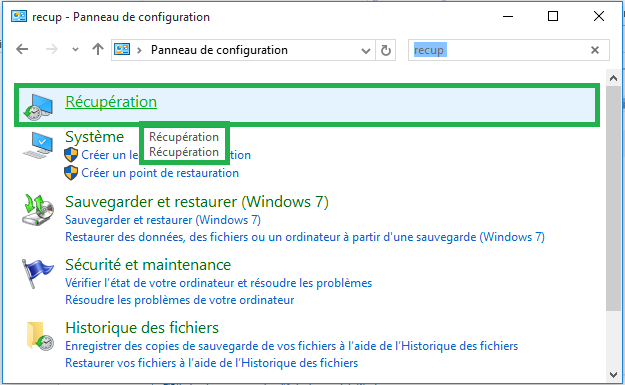Image resolution: width=625 pixels, height=385 pixels.
Task: Clear the recup search with X
Action: tap(595, 50)
